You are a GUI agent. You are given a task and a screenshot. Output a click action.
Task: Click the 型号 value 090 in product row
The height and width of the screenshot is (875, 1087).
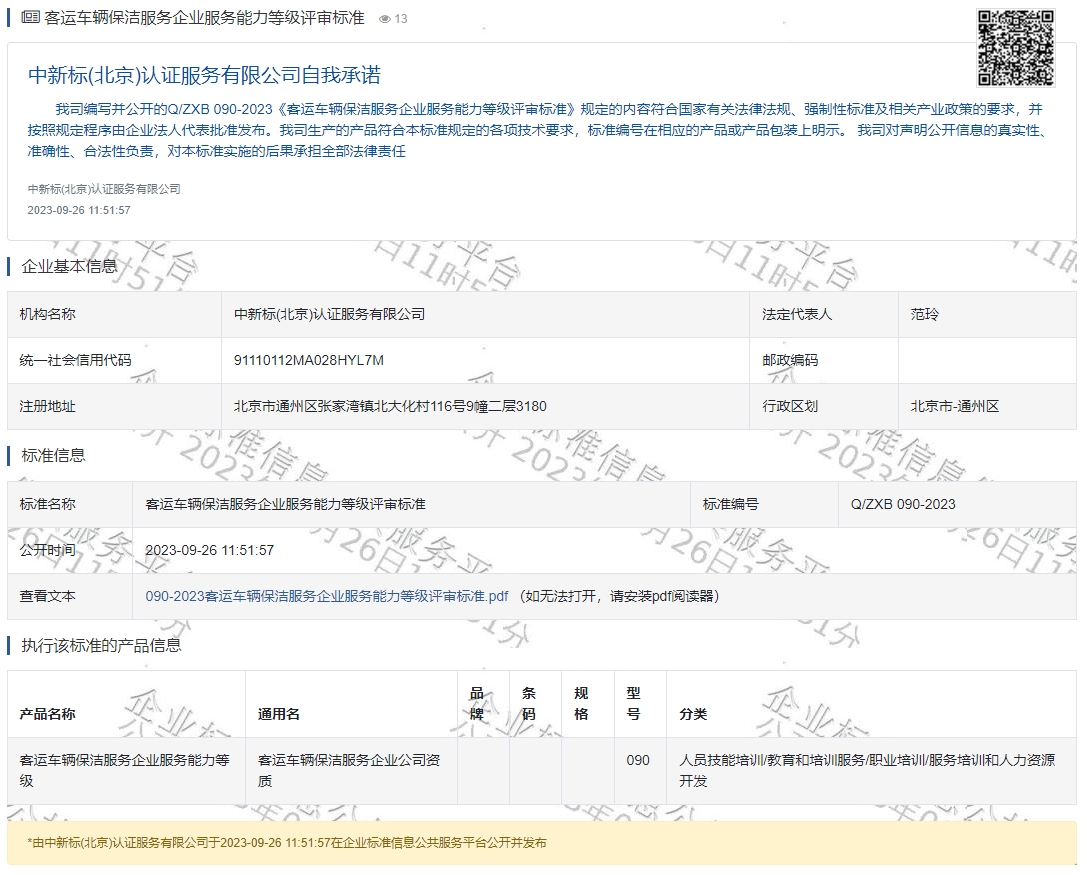click(x=638, y=760)
